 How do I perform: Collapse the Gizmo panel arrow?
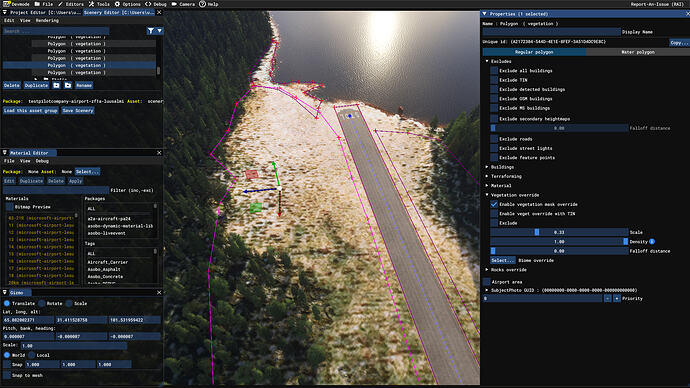point(5,293)
